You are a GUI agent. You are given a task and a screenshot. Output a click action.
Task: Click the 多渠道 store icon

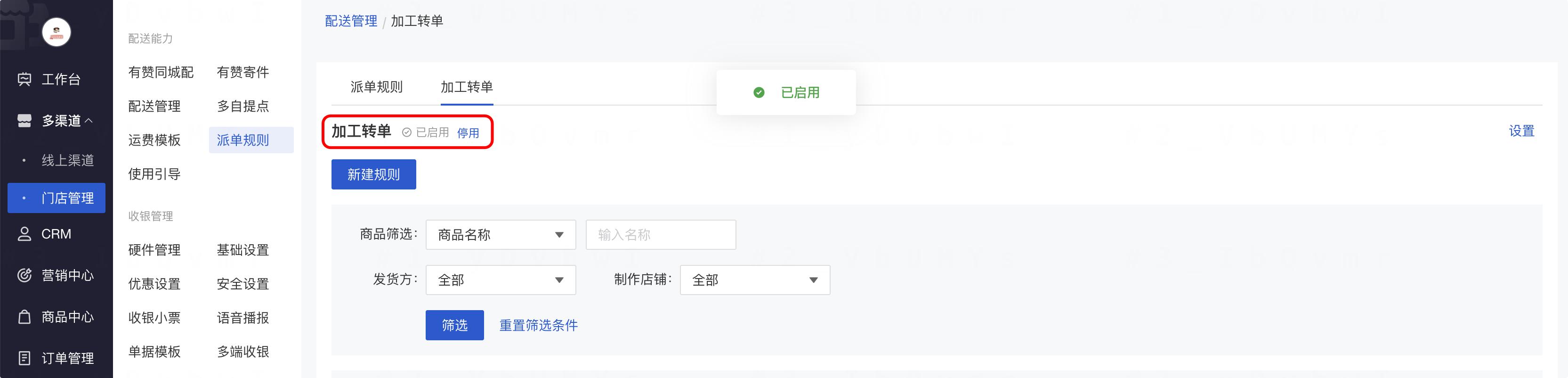pyautogui.click(x=24, y=121)
